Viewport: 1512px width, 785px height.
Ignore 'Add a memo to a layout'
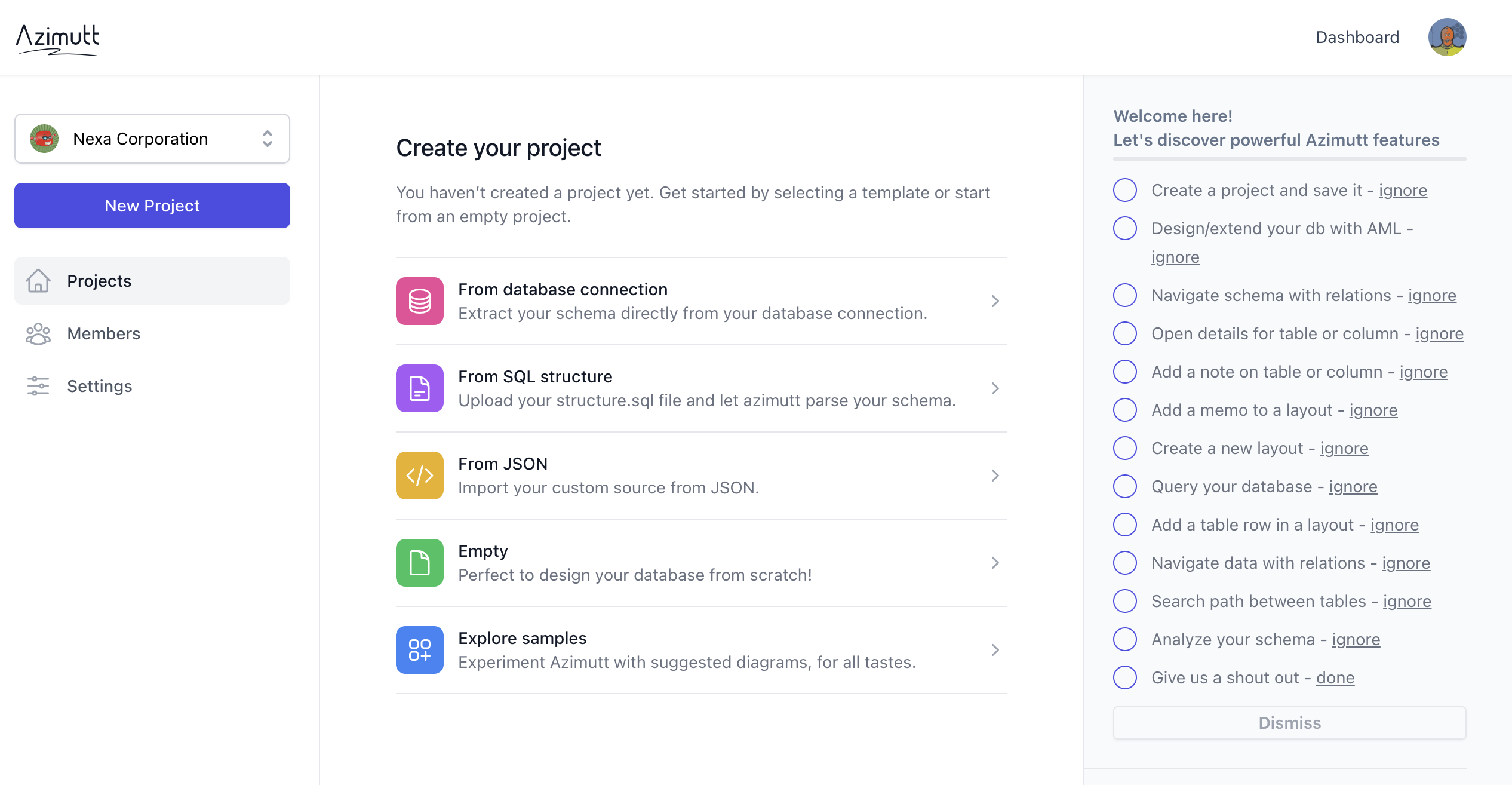click(x=1373, y=410)
